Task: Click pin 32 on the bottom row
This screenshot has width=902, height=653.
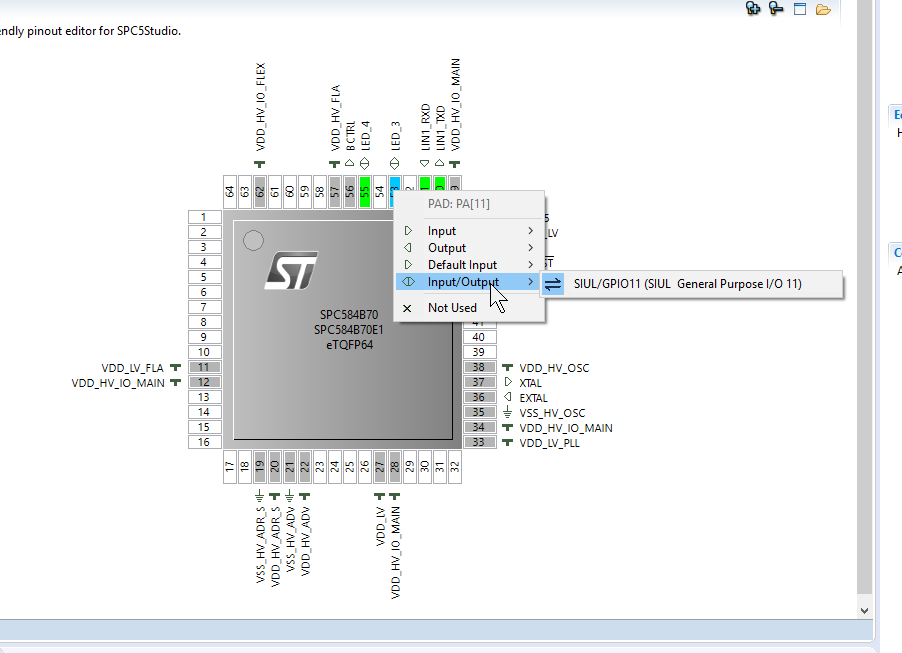Action: pos(454,467)
